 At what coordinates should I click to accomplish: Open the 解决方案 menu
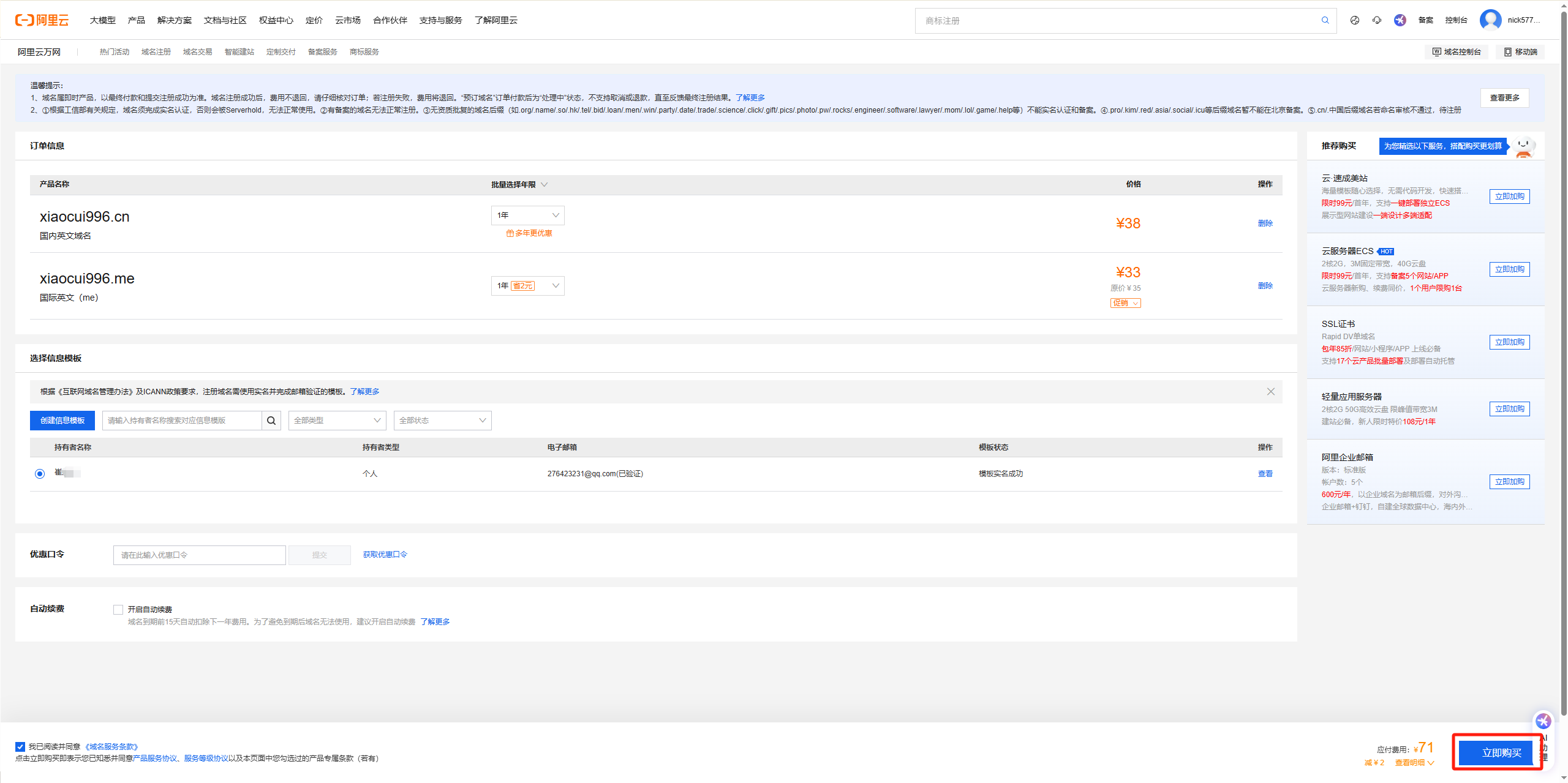click(174, 20)
